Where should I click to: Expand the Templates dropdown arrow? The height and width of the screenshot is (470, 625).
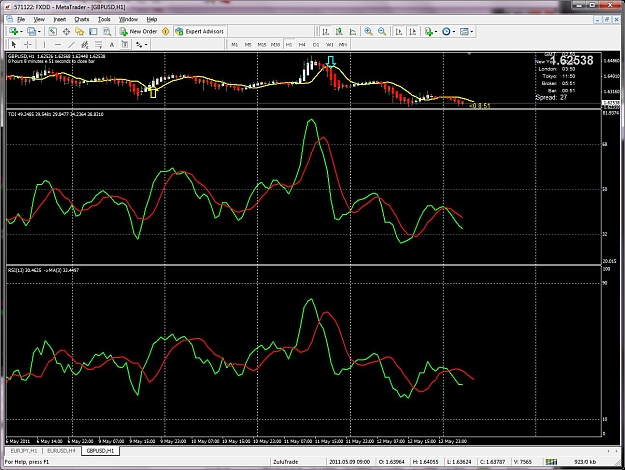472,31
